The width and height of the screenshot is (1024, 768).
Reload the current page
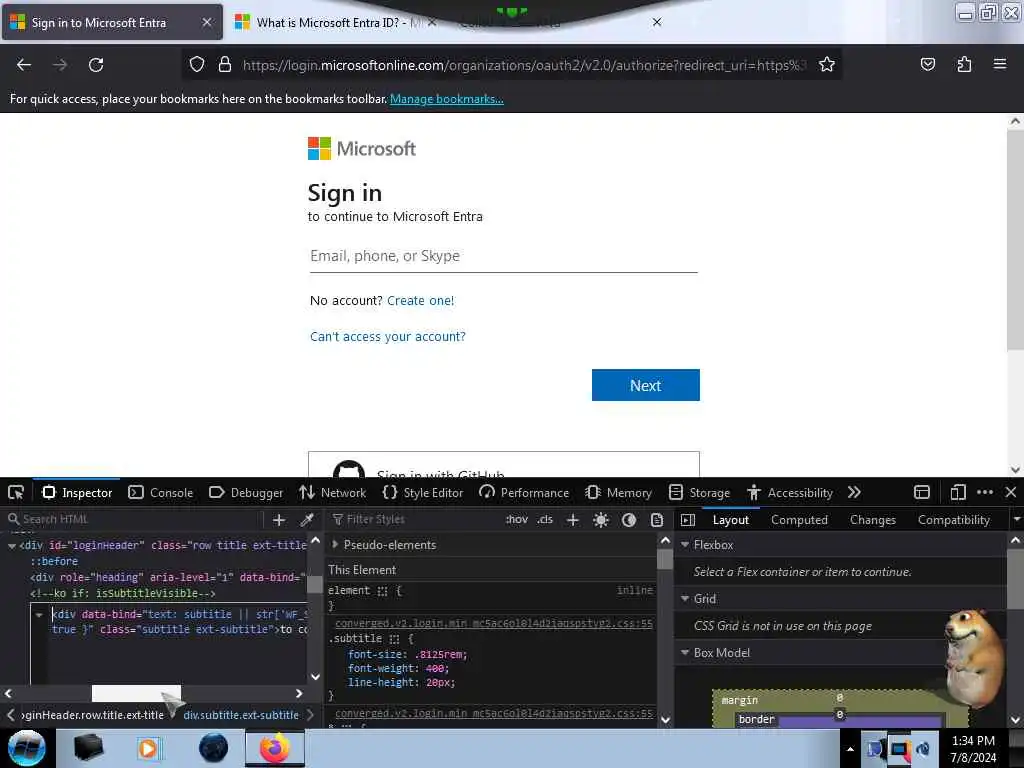(x=96, y=65)
